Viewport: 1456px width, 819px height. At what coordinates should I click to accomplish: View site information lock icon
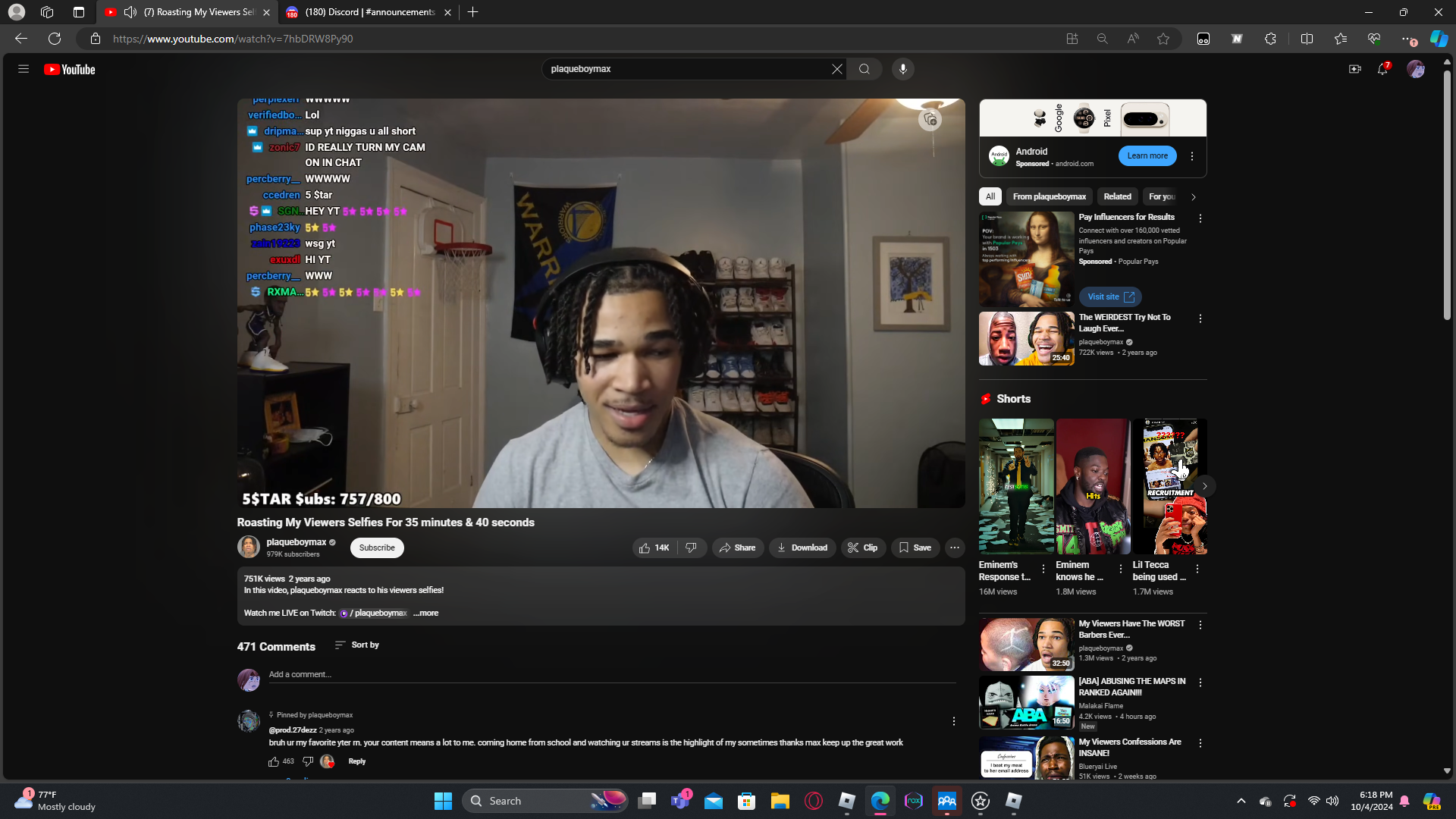point(96,39)
